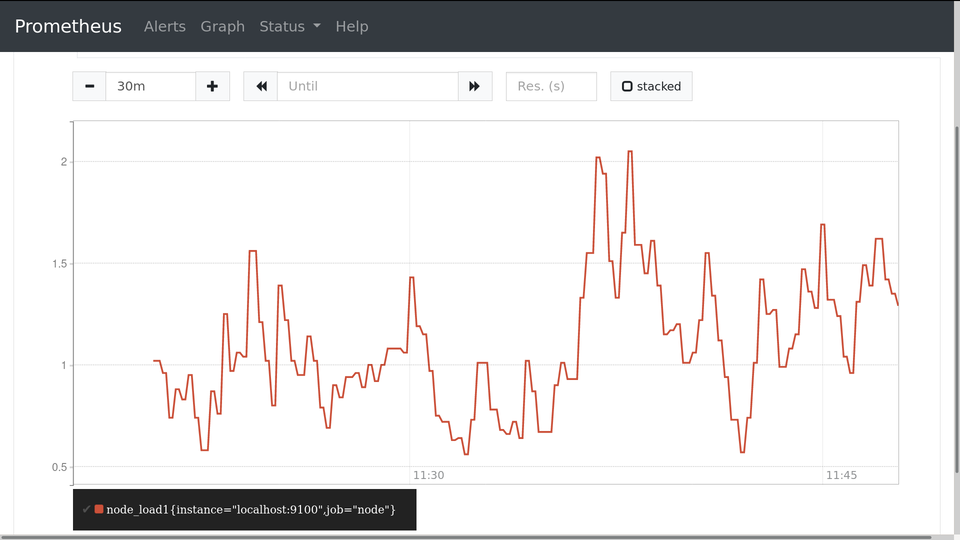
Task: Click the highest peak on the load graph
Action: pyautogui.click(x=630, y=152)
